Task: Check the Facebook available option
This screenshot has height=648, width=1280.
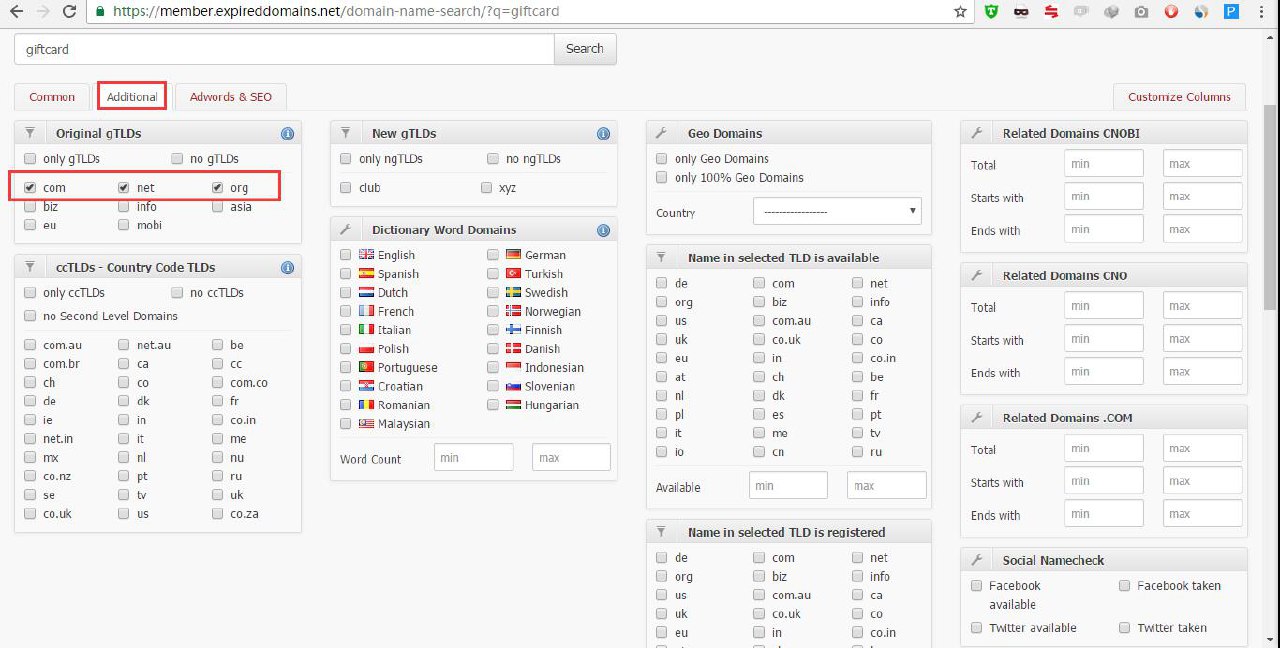Action: click(x=977, y=586)
